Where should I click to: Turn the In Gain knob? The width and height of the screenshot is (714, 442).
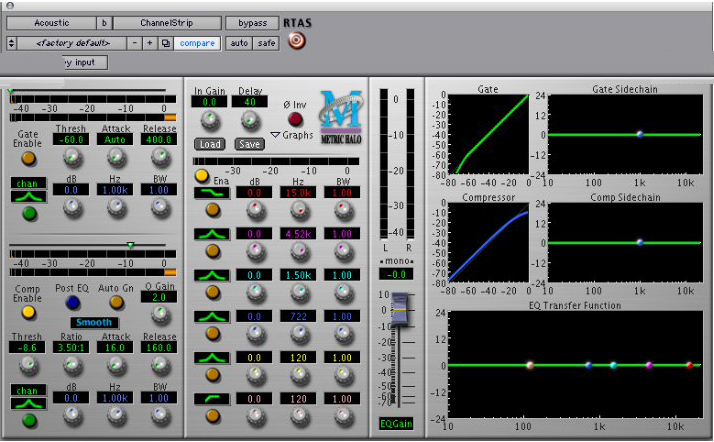pyautogui.click(x=210, y=121)
